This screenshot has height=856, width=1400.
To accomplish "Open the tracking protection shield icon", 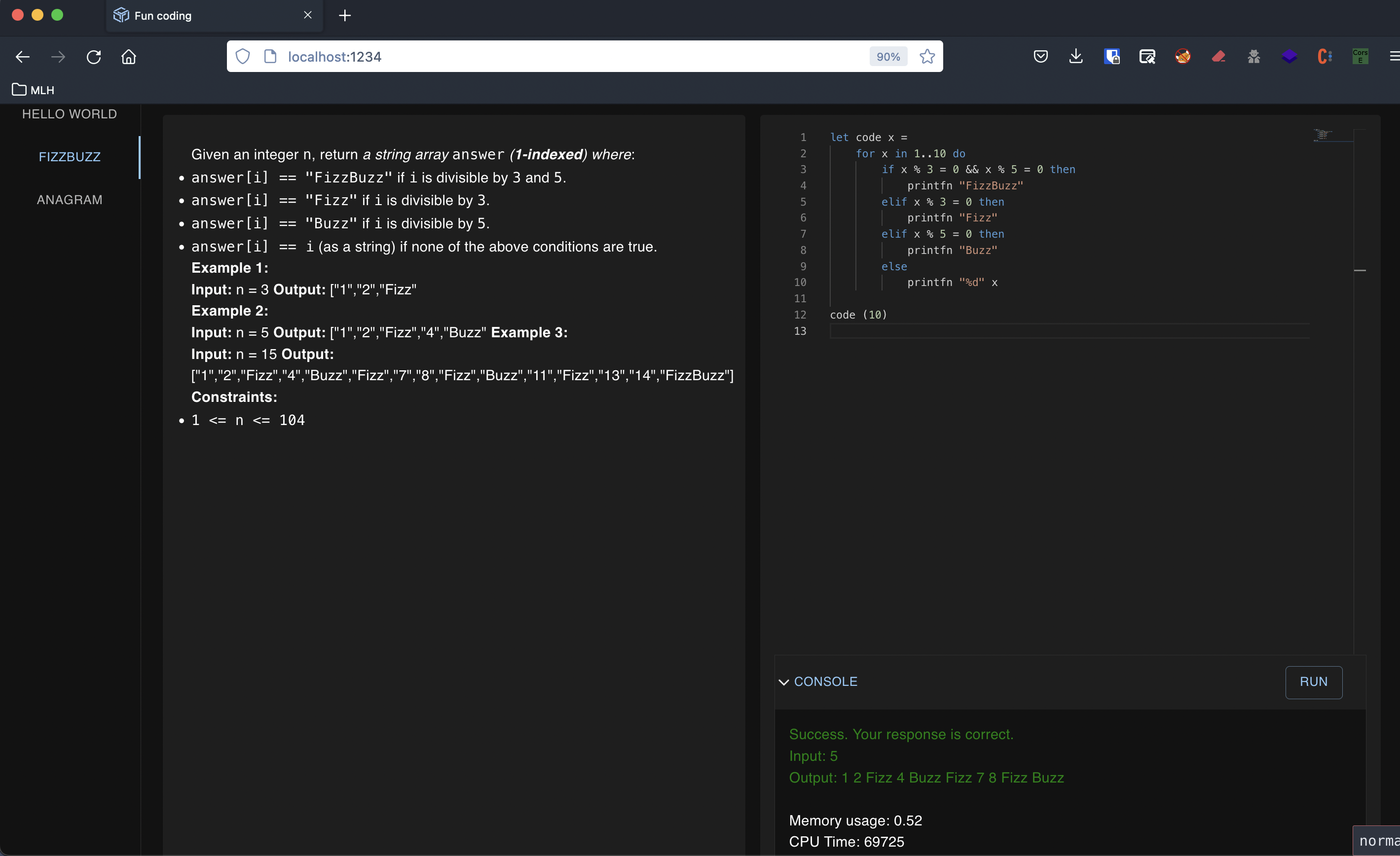I will [x=243, y=56].
